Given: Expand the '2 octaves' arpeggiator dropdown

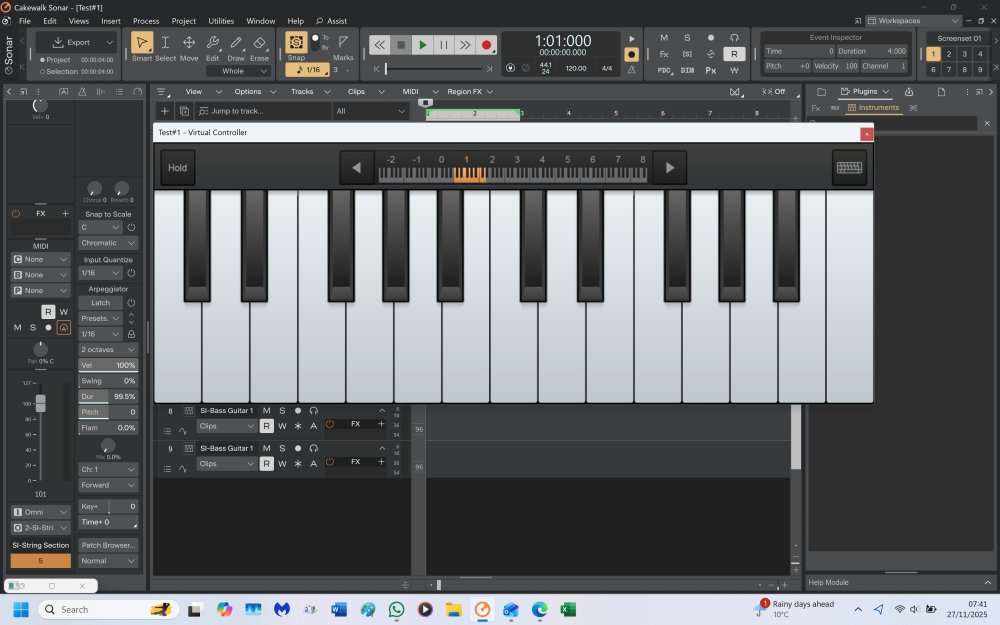Looking at the screenshot, I should (108, 350).
